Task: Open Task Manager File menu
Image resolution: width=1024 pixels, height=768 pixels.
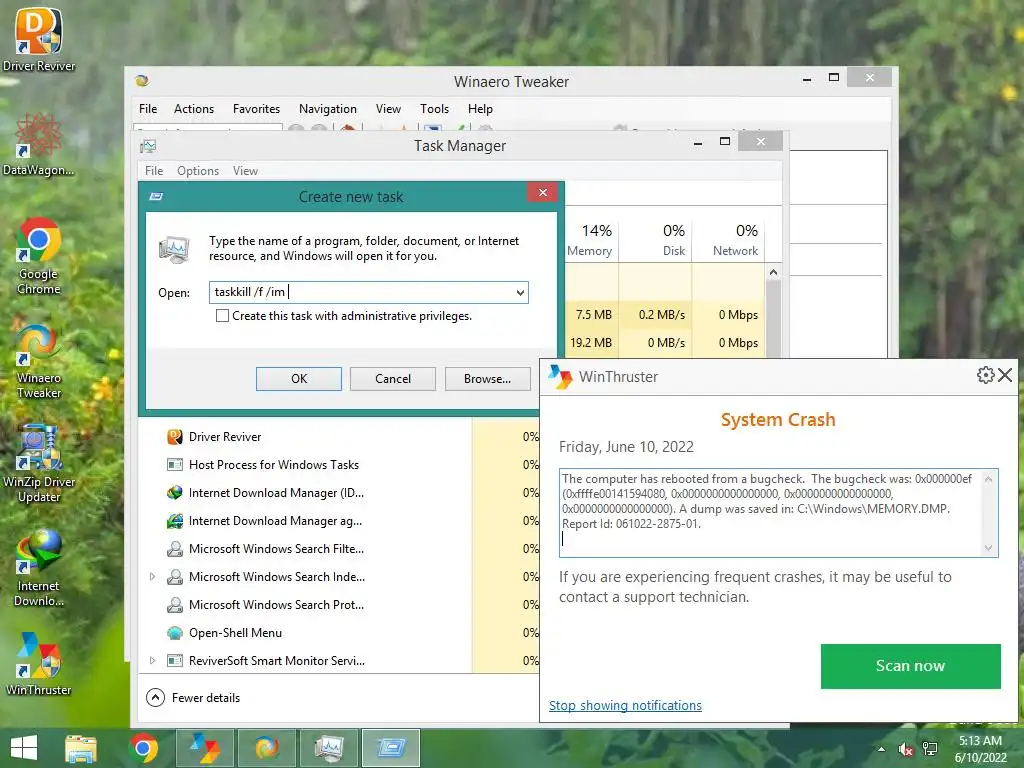Action: pos(154,171)
